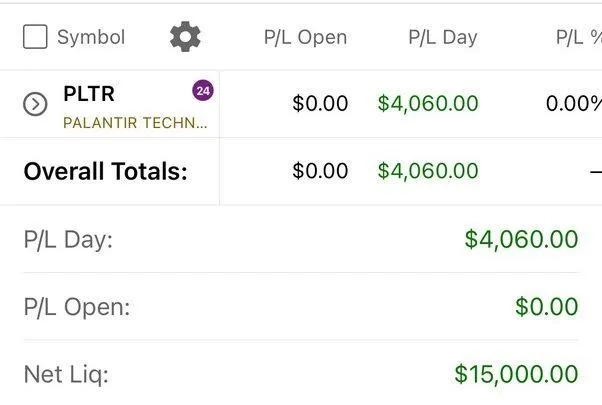Tick the select-all Symbol checkbox

tap(35, 37)
